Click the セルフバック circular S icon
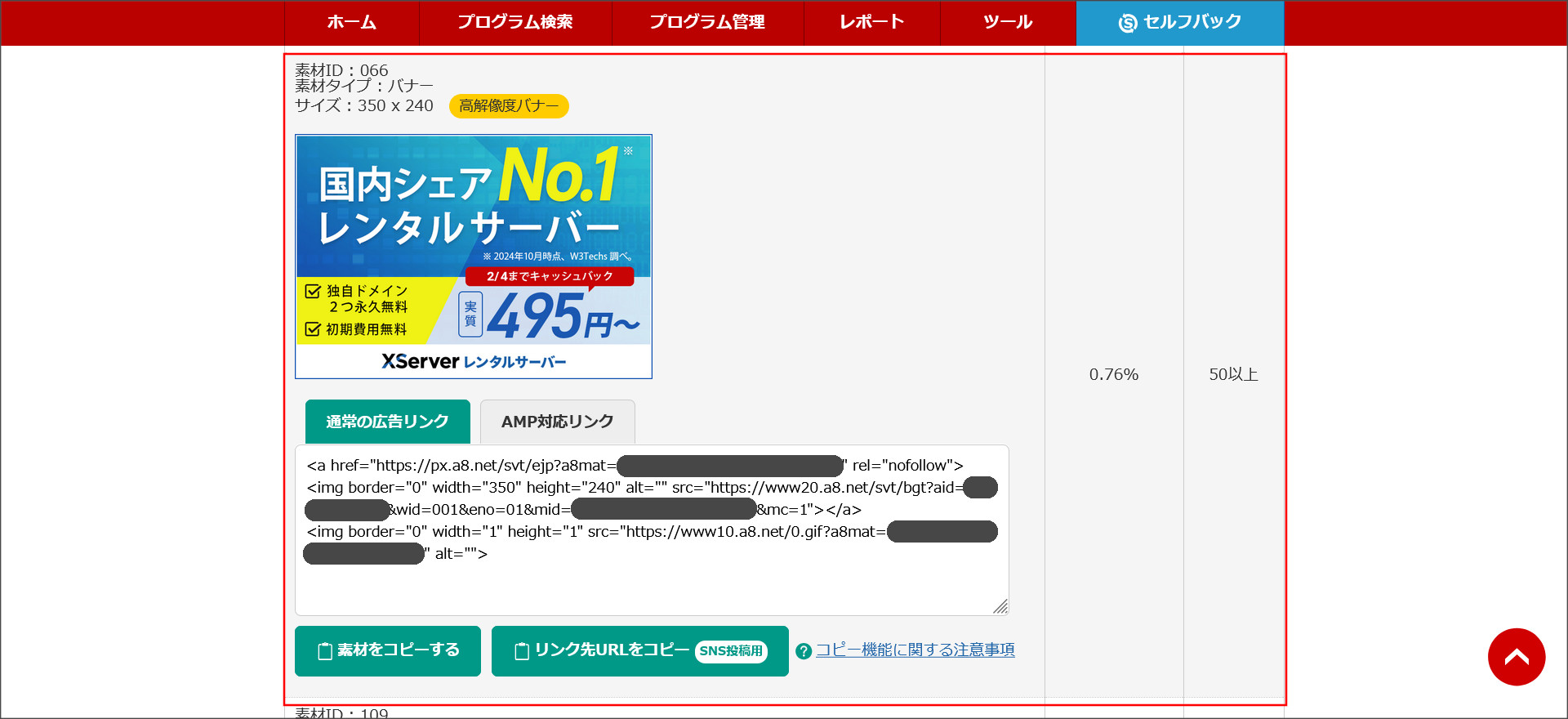The image size is (1568, 719). click(1128, 23)
